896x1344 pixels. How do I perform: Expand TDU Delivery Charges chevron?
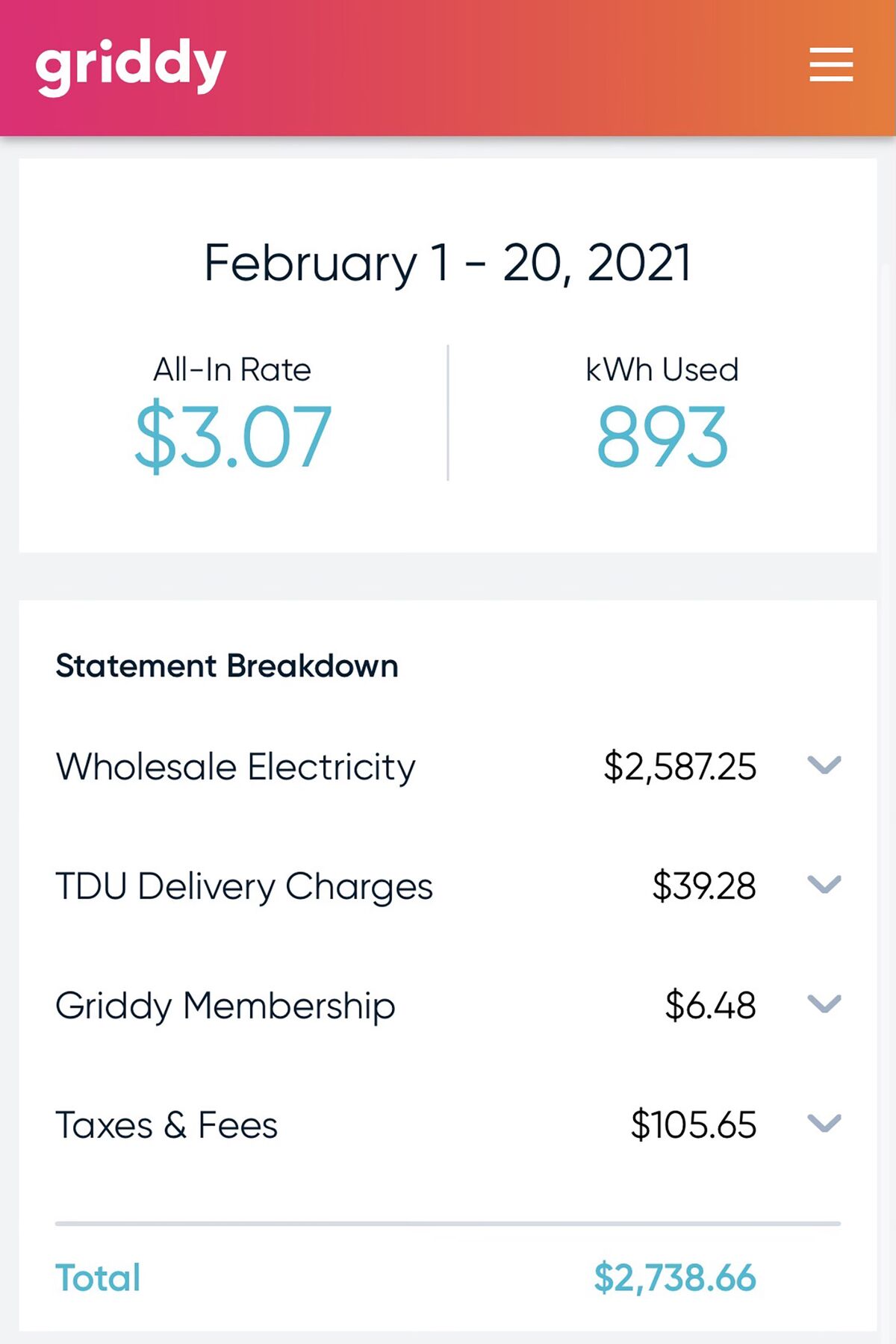[x=824, y=885]
